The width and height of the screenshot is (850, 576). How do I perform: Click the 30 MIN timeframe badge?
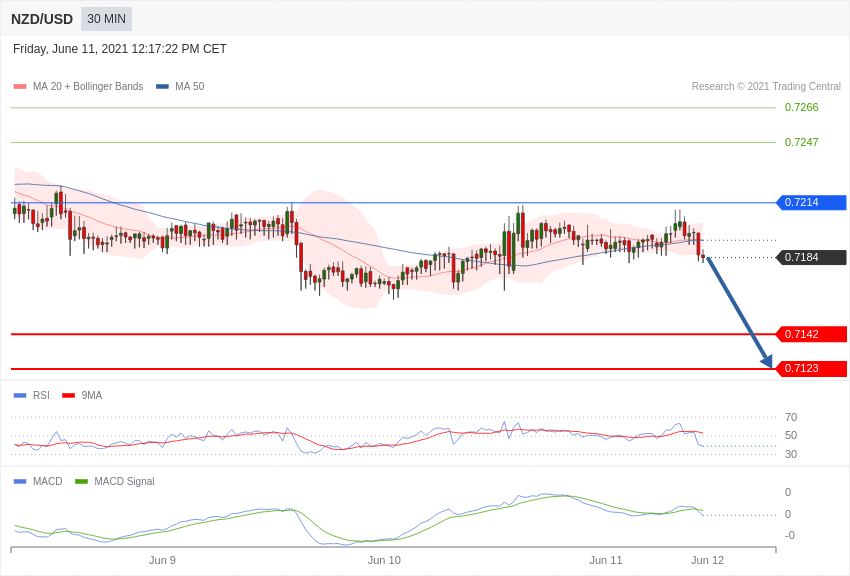106,19
